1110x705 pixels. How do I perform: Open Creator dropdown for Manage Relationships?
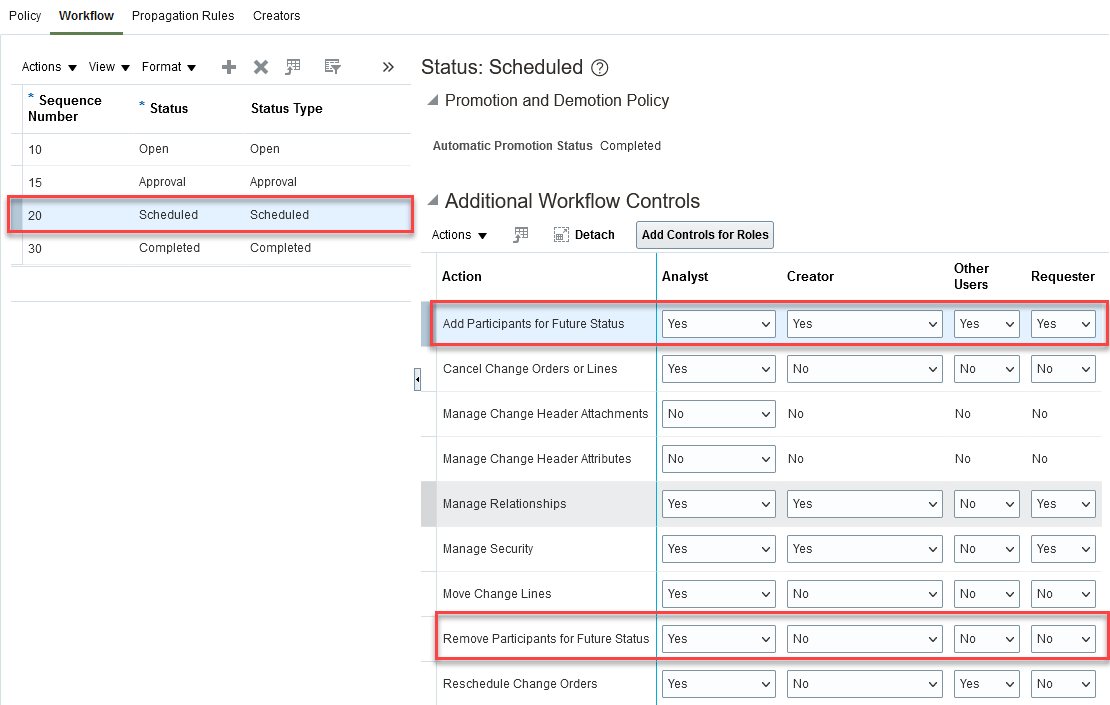[x=864, y=504]
